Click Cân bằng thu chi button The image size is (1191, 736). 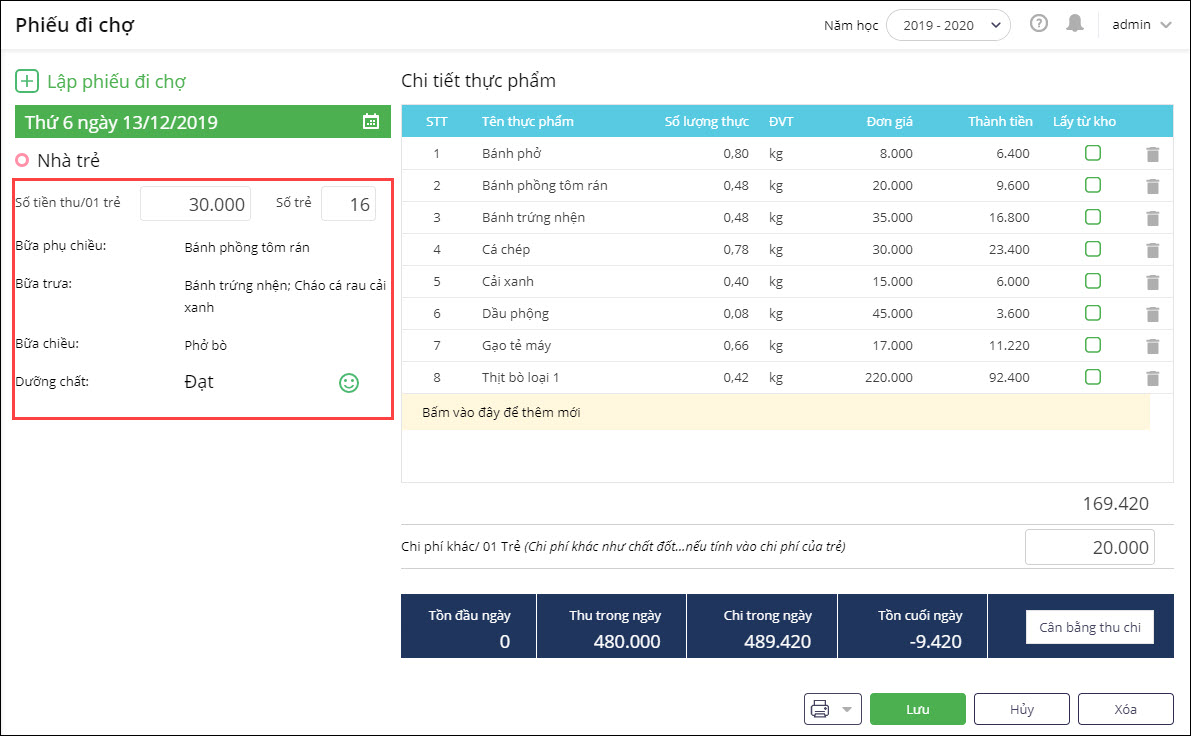click(x=1089, y=627)
